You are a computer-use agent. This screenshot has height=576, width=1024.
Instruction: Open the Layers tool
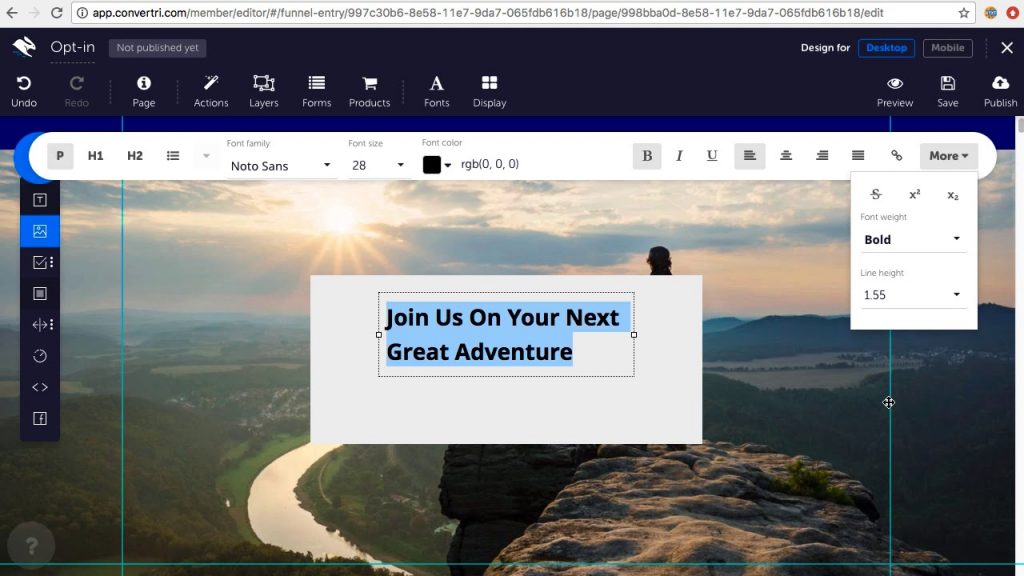tap(264, 84)
